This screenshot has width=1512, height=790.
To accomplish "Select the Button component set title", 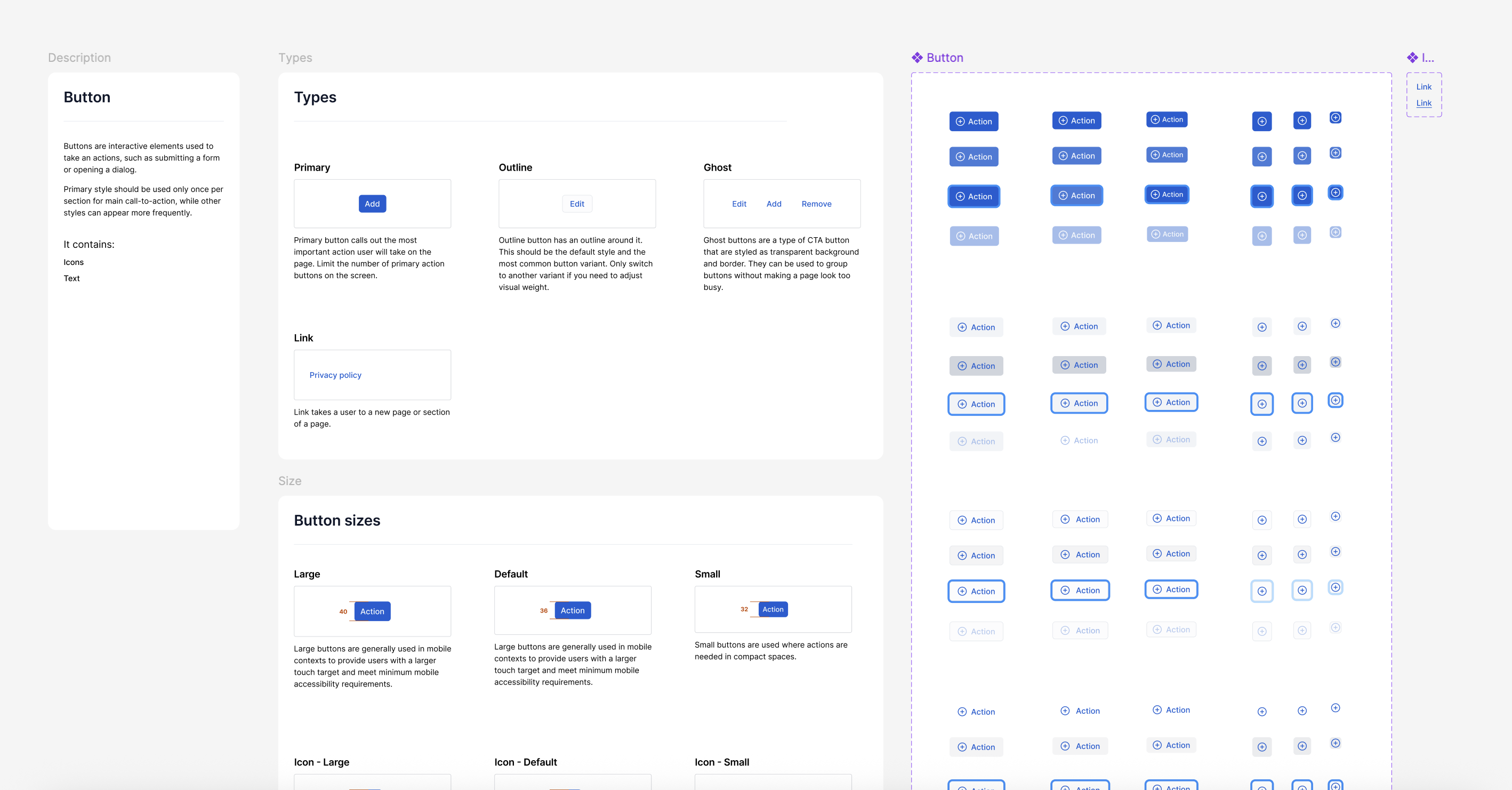I will [944, 58].
